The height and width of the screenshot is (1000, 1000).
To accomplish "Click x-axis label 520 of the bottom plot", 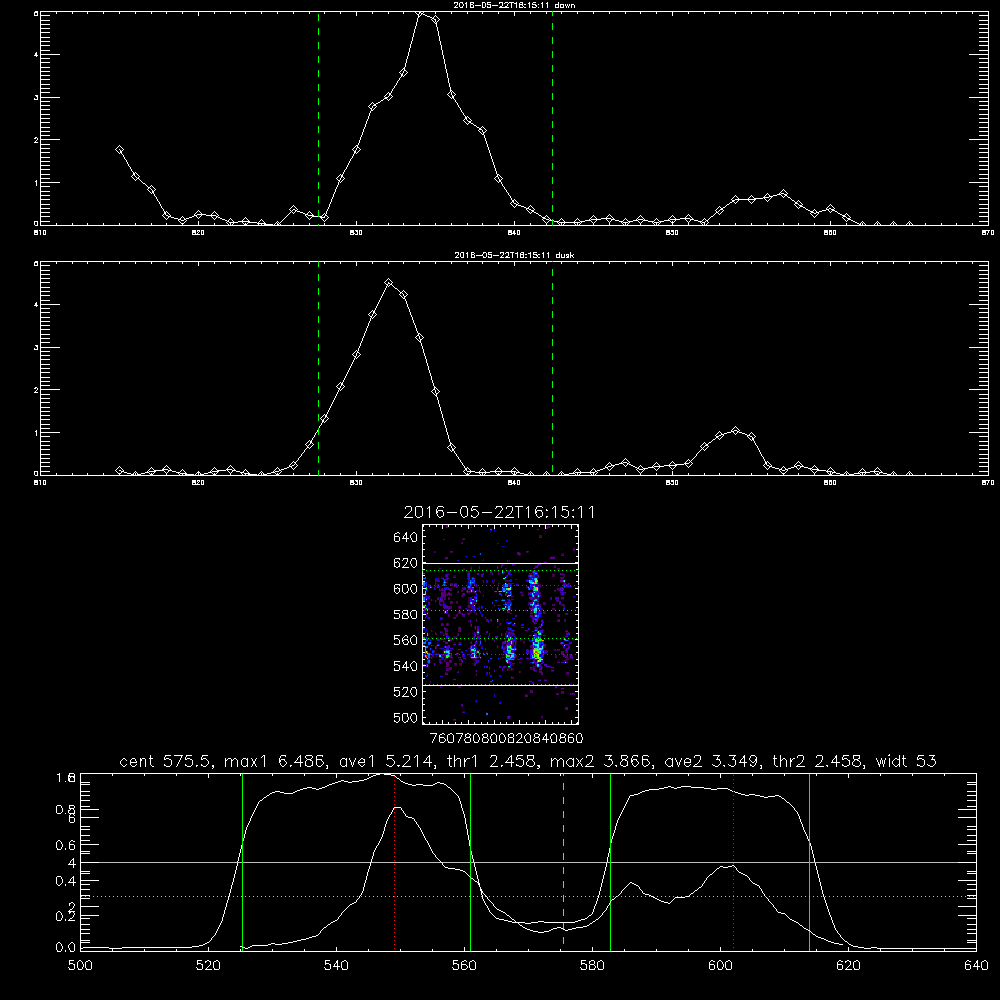I will [208, 965].
